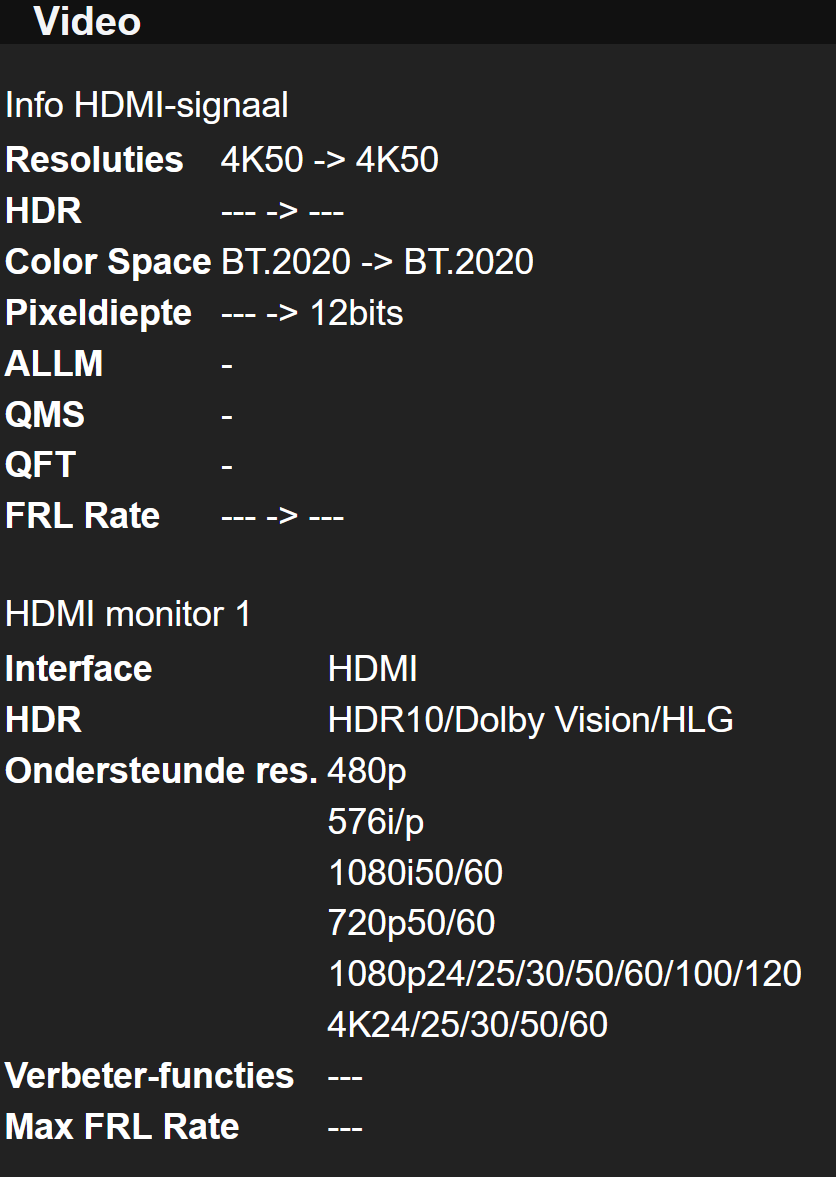836x1177 pixels.
Task: Select the HDR10/Dolby Vision/HLG value
Action: point(530,720)
